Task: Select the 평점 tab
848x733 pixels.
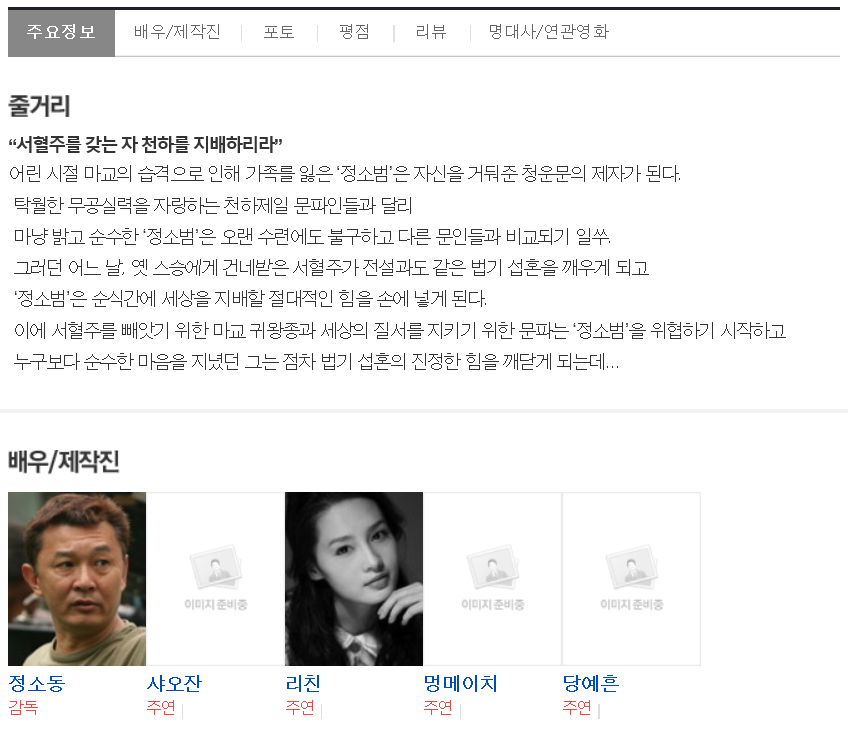Action: point(355,32)
